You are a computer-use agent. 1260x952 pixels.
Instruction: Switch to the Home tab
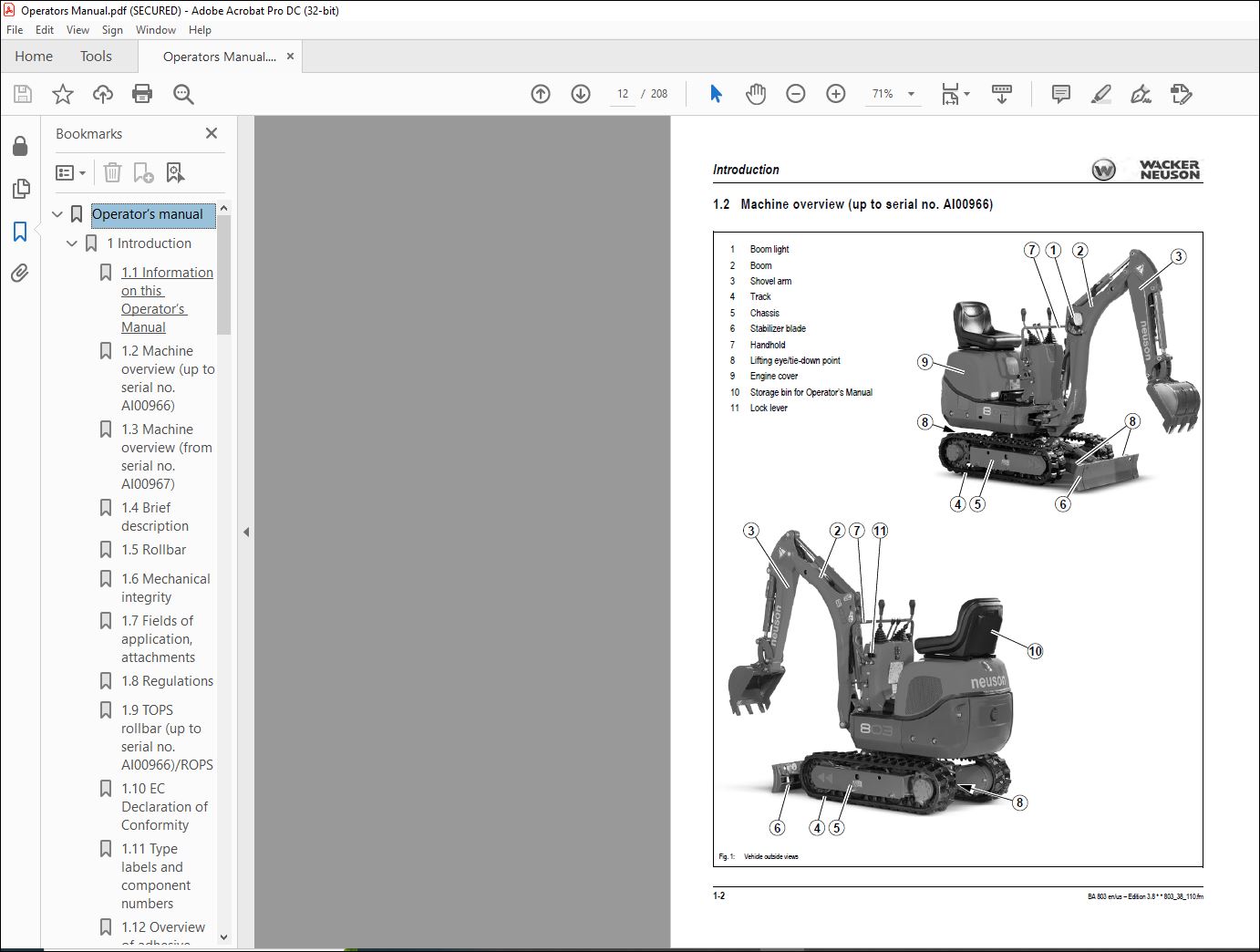tap(34, 57)
